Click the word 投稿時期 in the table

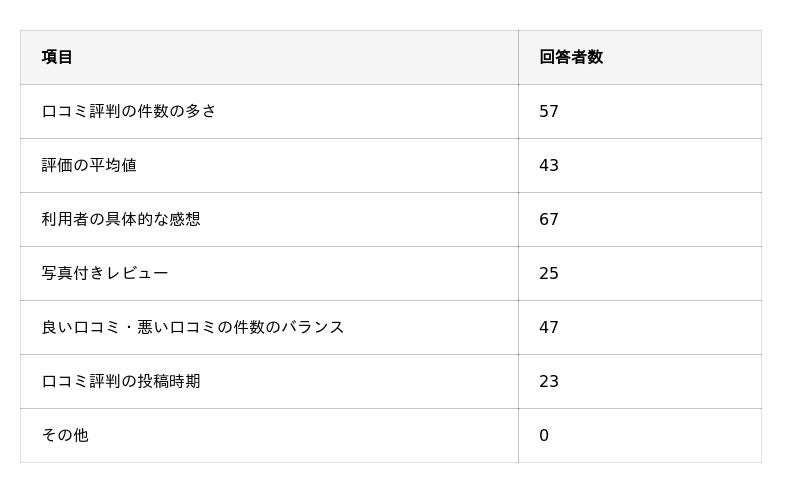(x=169, y=381)
